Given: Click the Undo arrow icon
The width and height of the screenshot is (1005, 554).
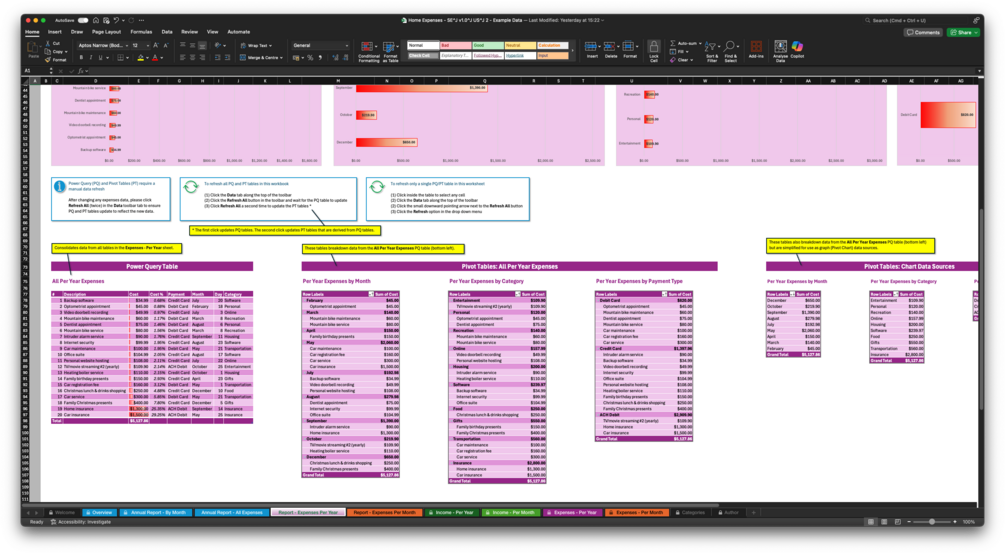Looking at the screenshot, I should [x=116, y=21].
